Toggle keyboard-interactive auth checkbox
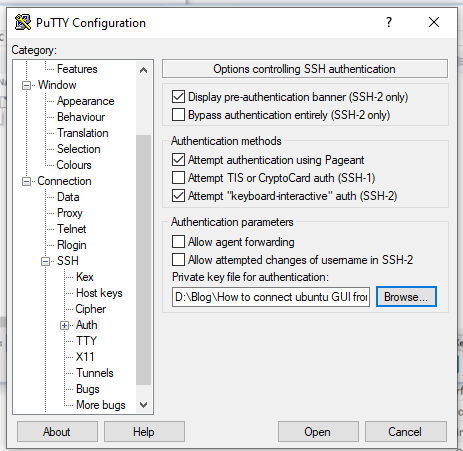463x451 pixels. [178, 196]
